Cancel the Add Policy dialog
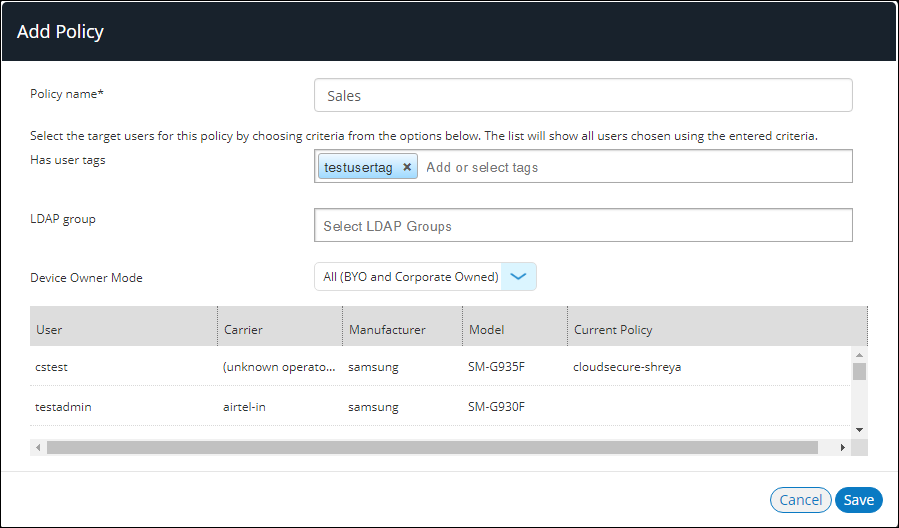The width and height of the screenshot is (899, 528). click(800, 500)
